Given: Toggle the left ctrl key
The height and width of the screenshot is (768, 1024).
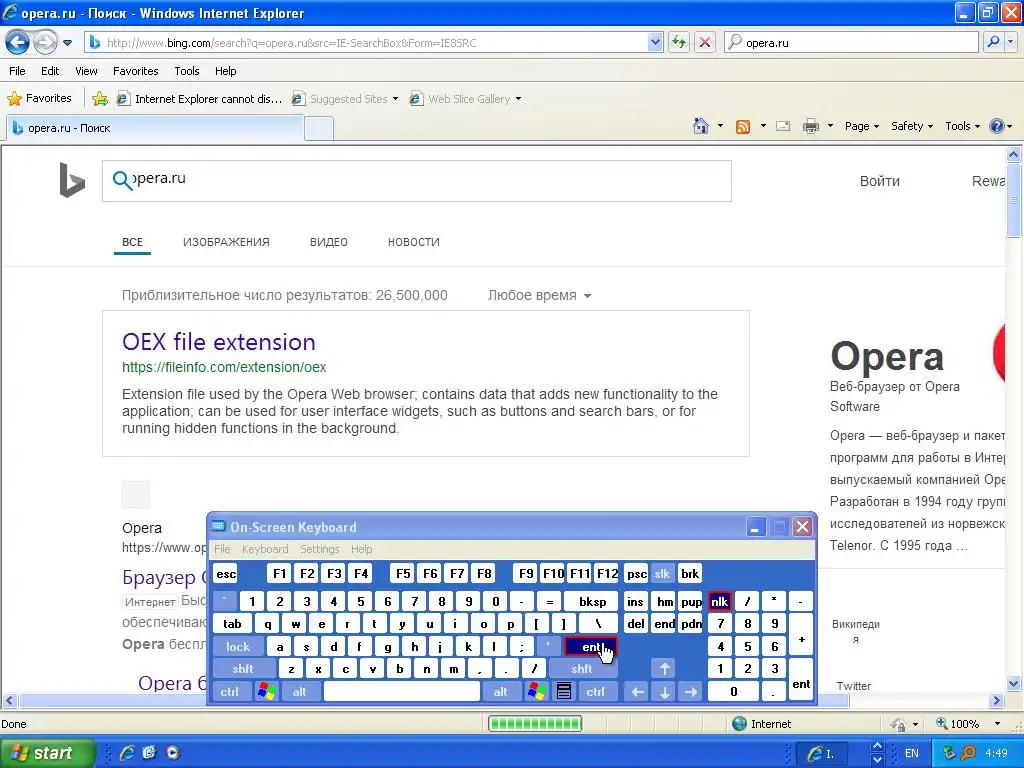Looking at the screenshot, I should (x=229, y=692).
